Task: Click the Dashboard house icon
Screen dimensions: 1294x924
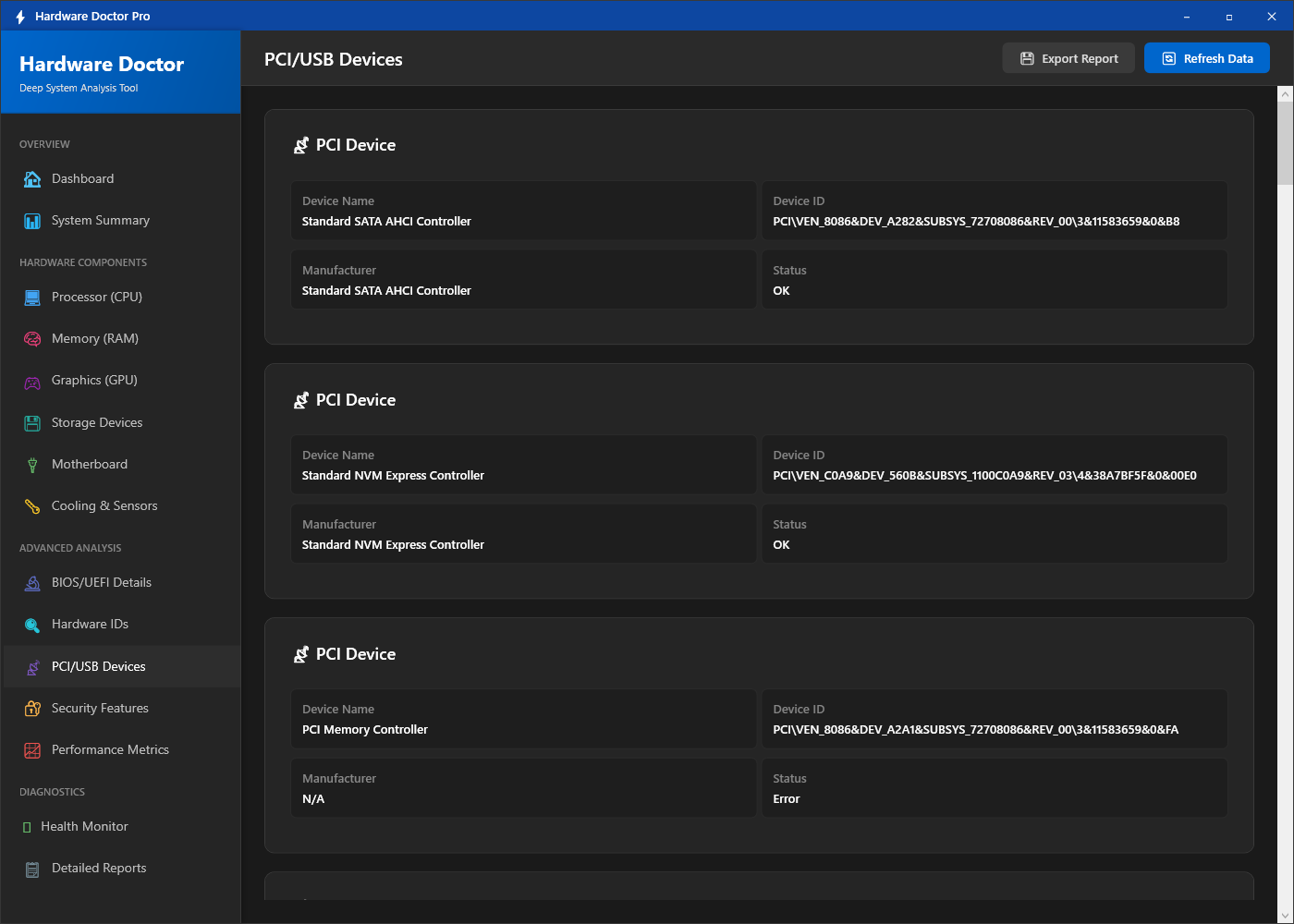Action: [32, 179]
